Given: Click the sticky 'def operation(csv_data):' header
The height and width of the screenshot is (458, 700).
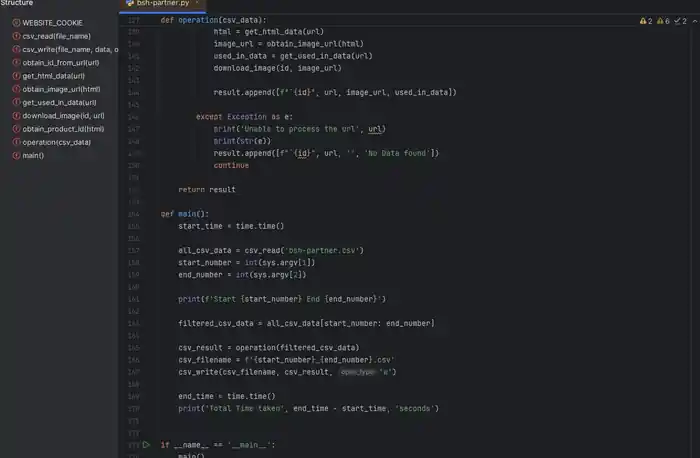Looking at the screenshot, I should [213, 20].
